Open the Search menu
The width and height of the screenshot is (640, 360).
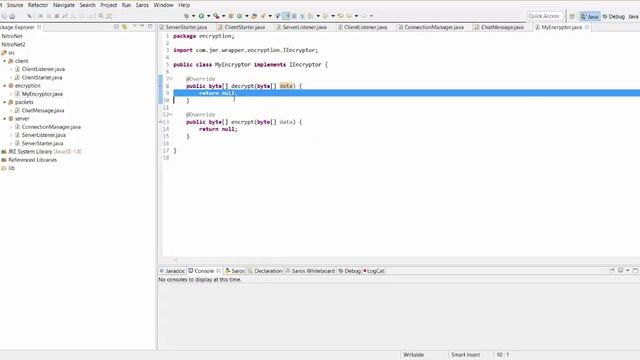point(87,5)
